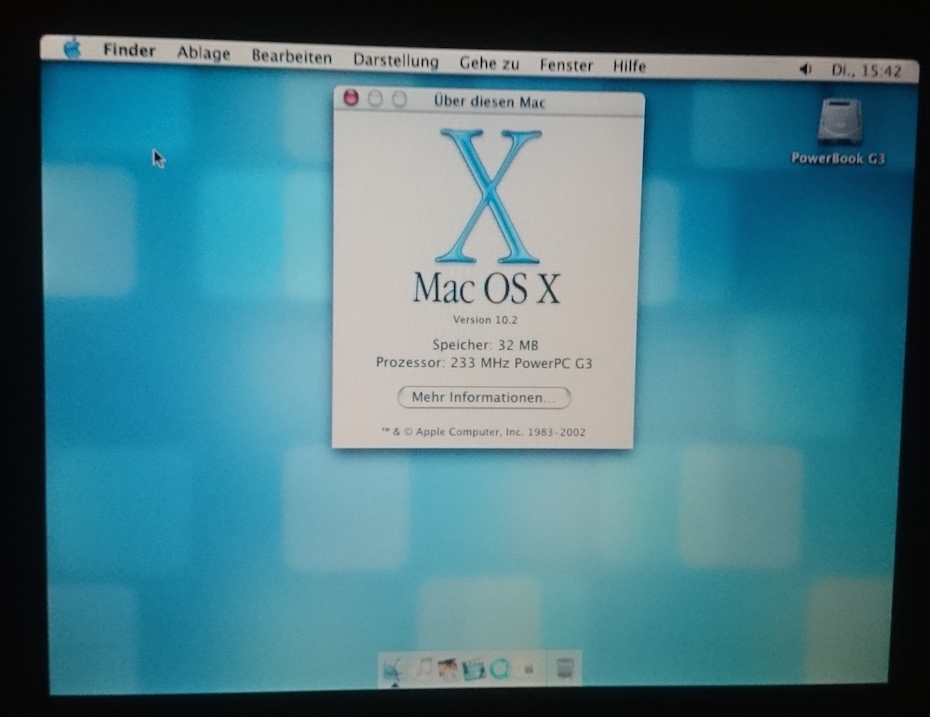Image resolution: width=930 pixels, height=717 pixels.
Task: Open the Darstellung menu
Action: [x=396, y=60]
